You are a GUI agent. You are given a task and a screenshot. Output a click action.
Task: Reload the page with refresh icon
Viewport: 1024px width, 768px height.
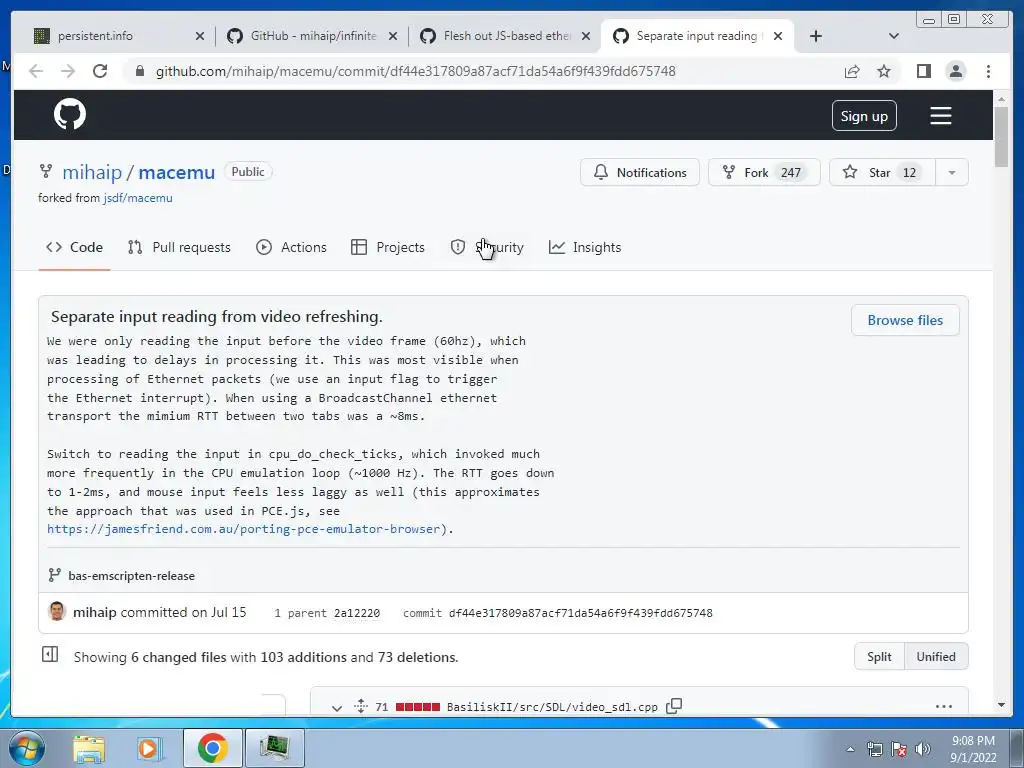pos(100,71)
